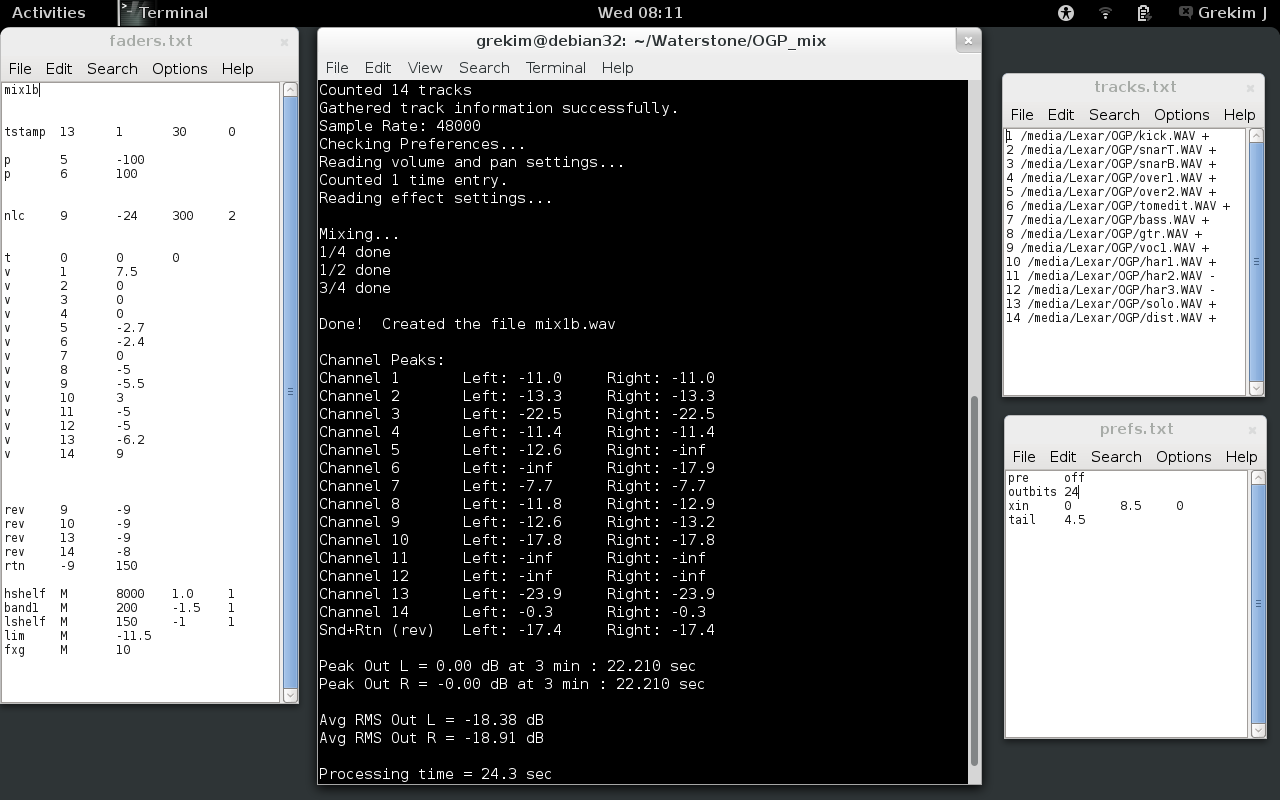
Task: Click scroll-up arrow in tracks.txt window
Action: 1256,136
